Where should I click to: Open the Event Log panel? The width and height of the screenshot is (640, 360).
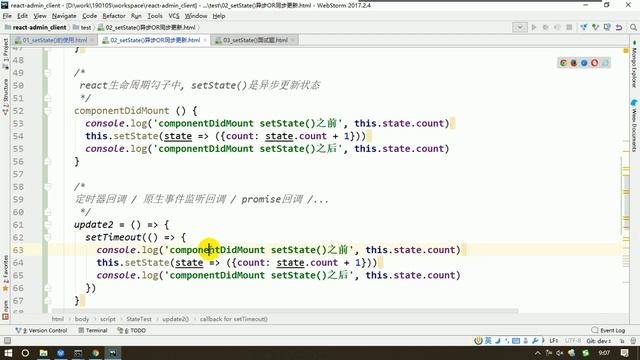[608, 330]
